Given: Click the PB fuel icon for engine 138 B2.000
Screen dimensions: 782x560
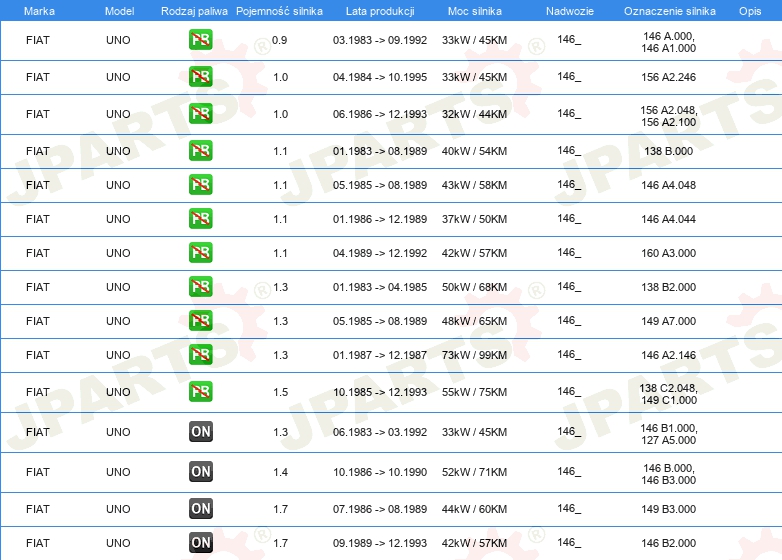Looking at the screenshot, I should coord(200,287).
